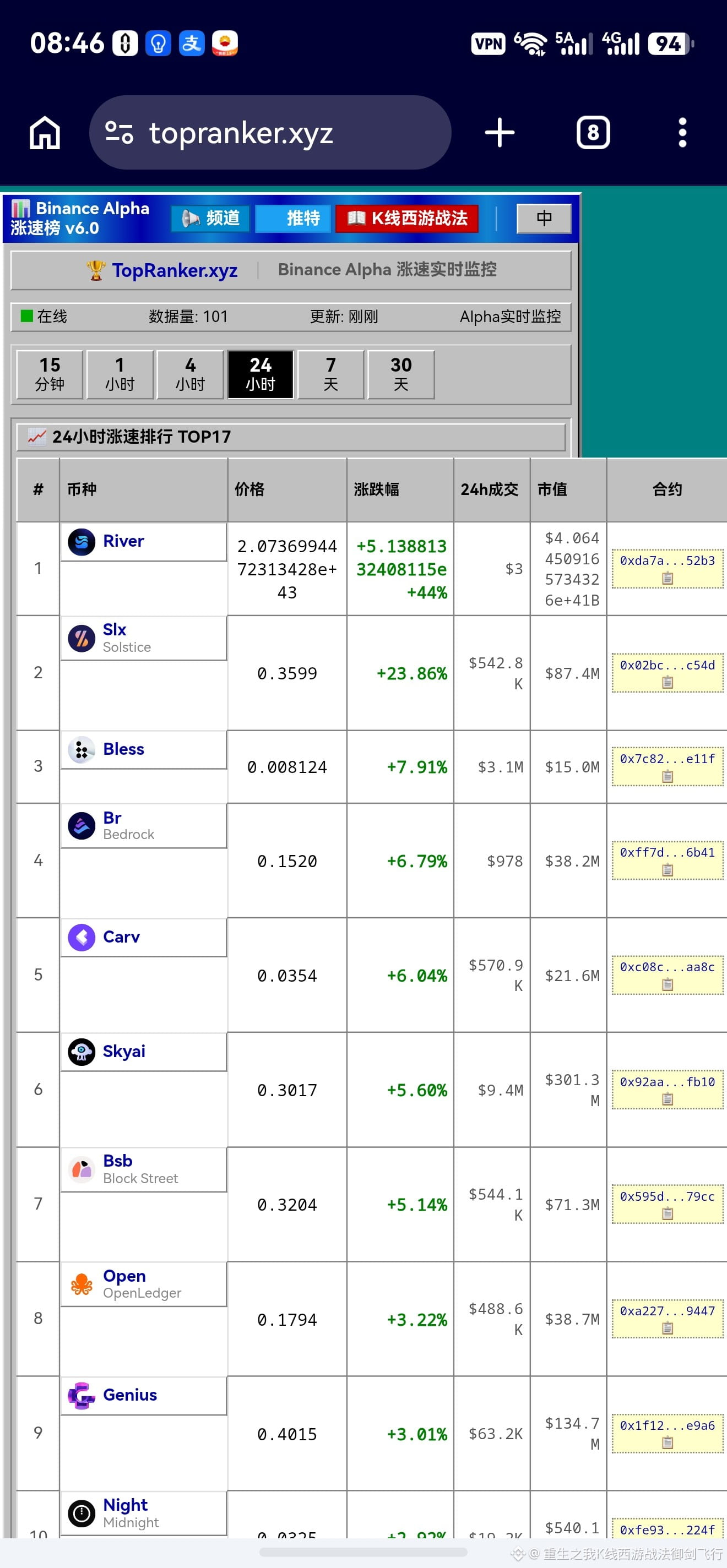
Task: Switch to the 15 分钟 timeframe
Action: pyautogui.click(x=50, y=374)
